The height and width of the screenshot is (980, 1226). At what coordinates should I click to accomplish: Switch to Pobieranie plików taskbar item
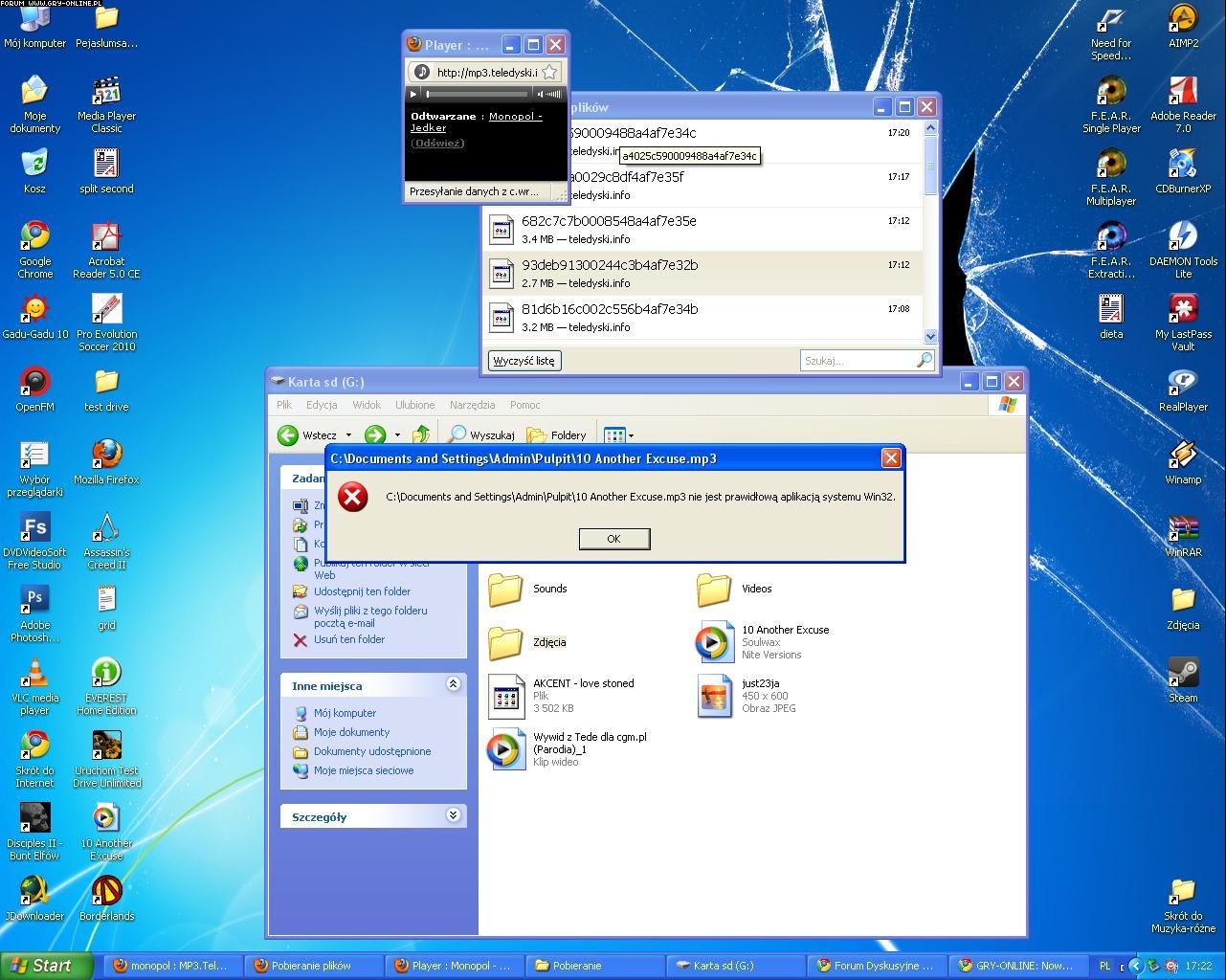tap(312, 966)
